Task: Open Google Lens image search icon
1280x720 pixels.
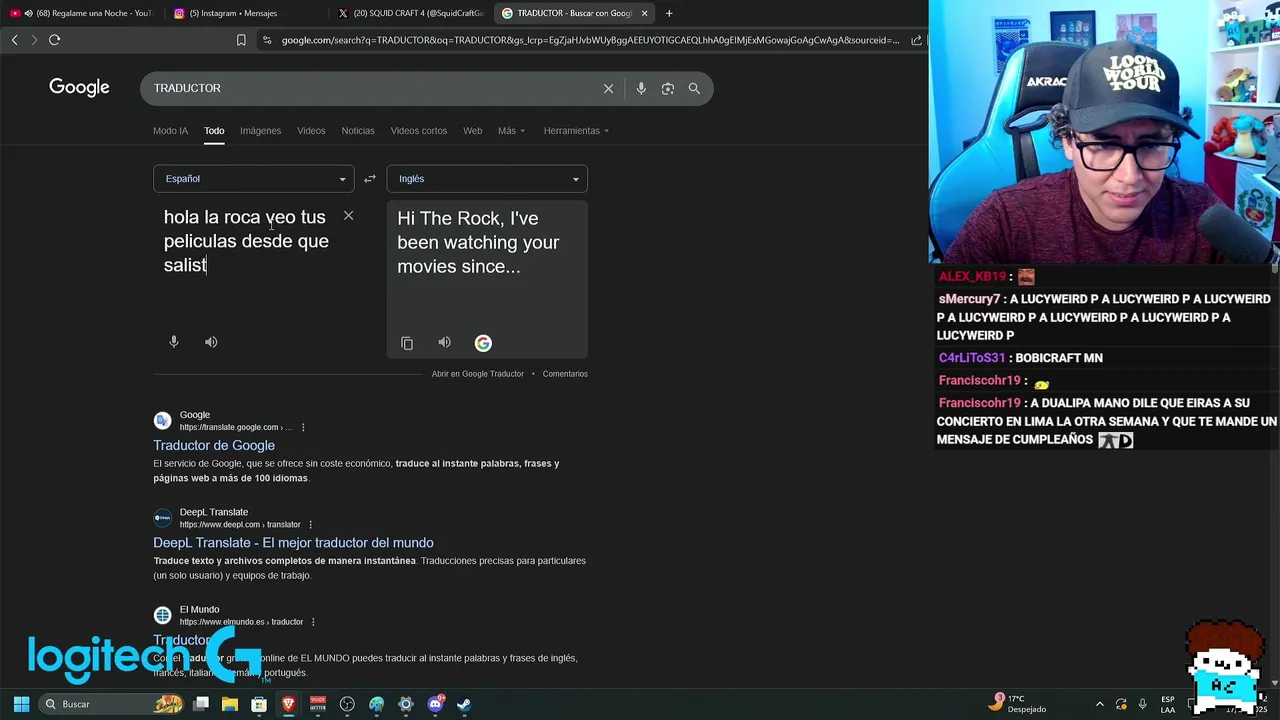Action: [x=668, y=88]
